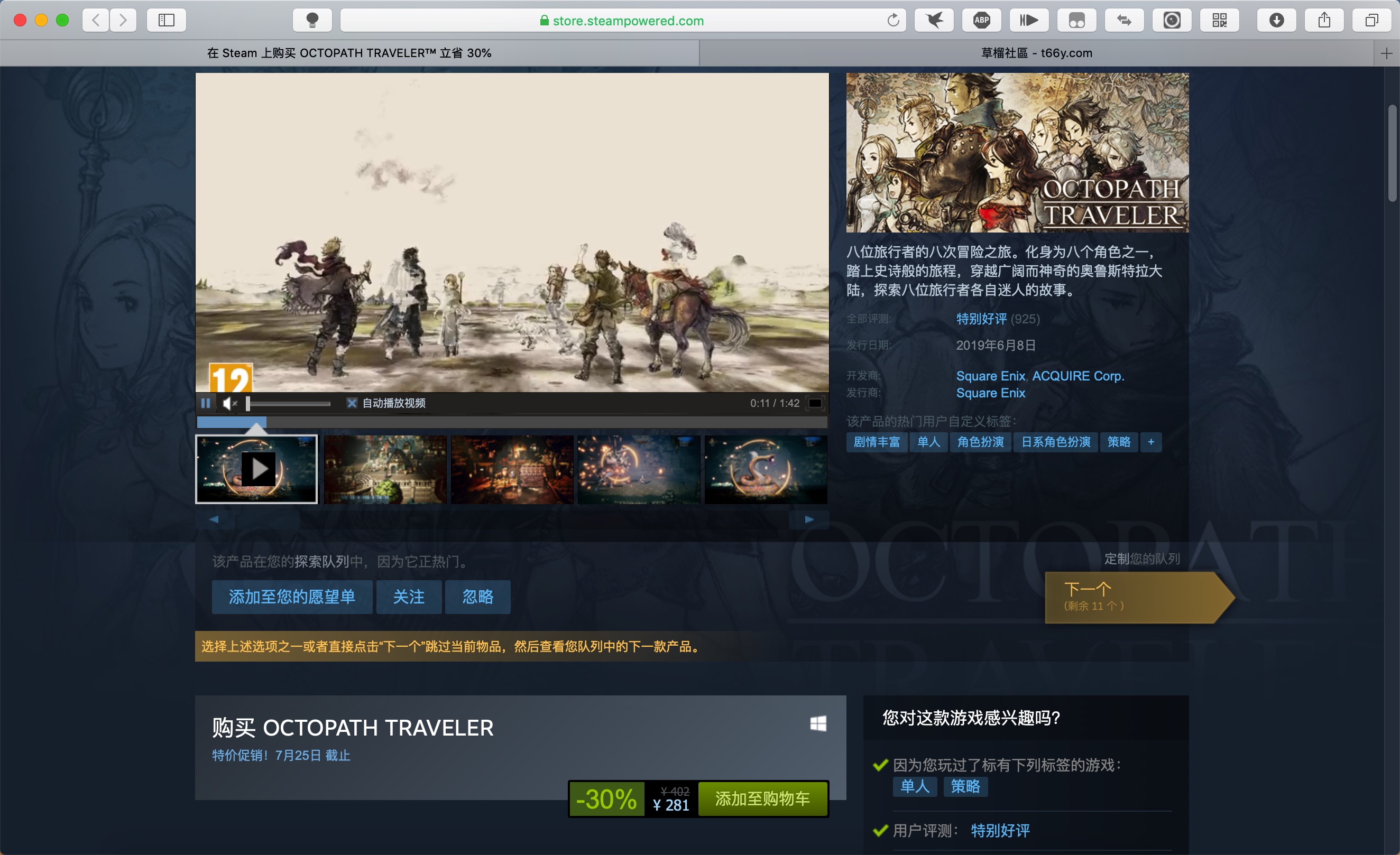This screenshot has height=855, width=1400.
Task: Click the 剧情丰富 tag
Action: tap(877, 442)
